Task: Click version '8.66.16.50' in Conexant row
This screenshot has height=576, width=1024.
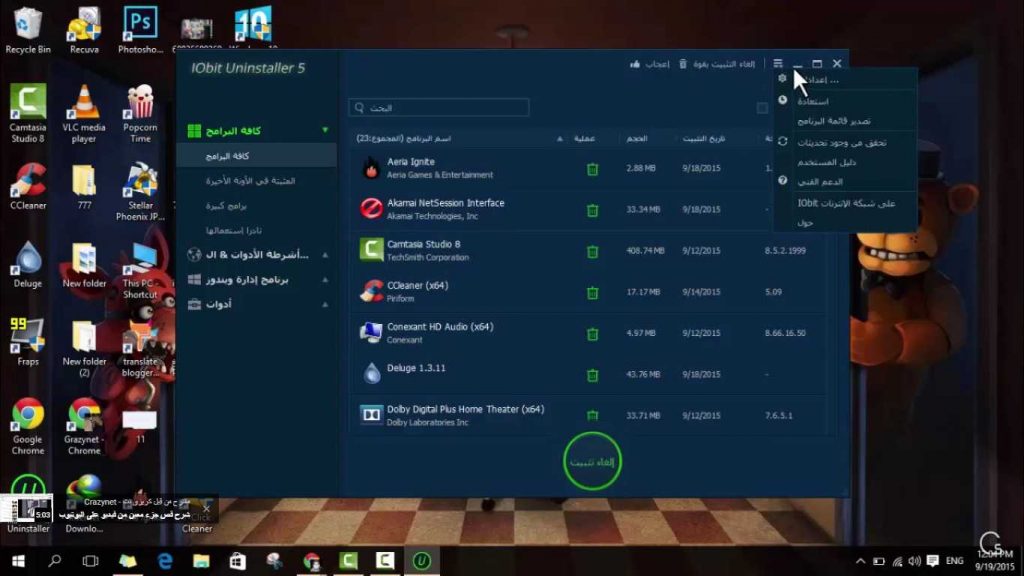Action: tap(785, 333)
